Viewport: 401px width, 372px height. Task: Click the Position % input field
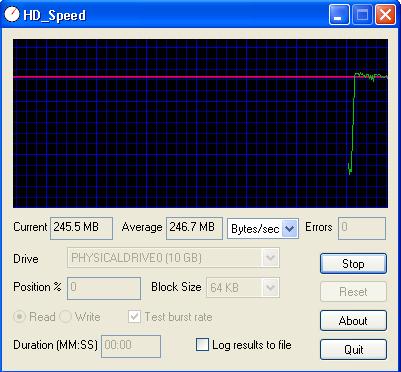tap(104, 288)
